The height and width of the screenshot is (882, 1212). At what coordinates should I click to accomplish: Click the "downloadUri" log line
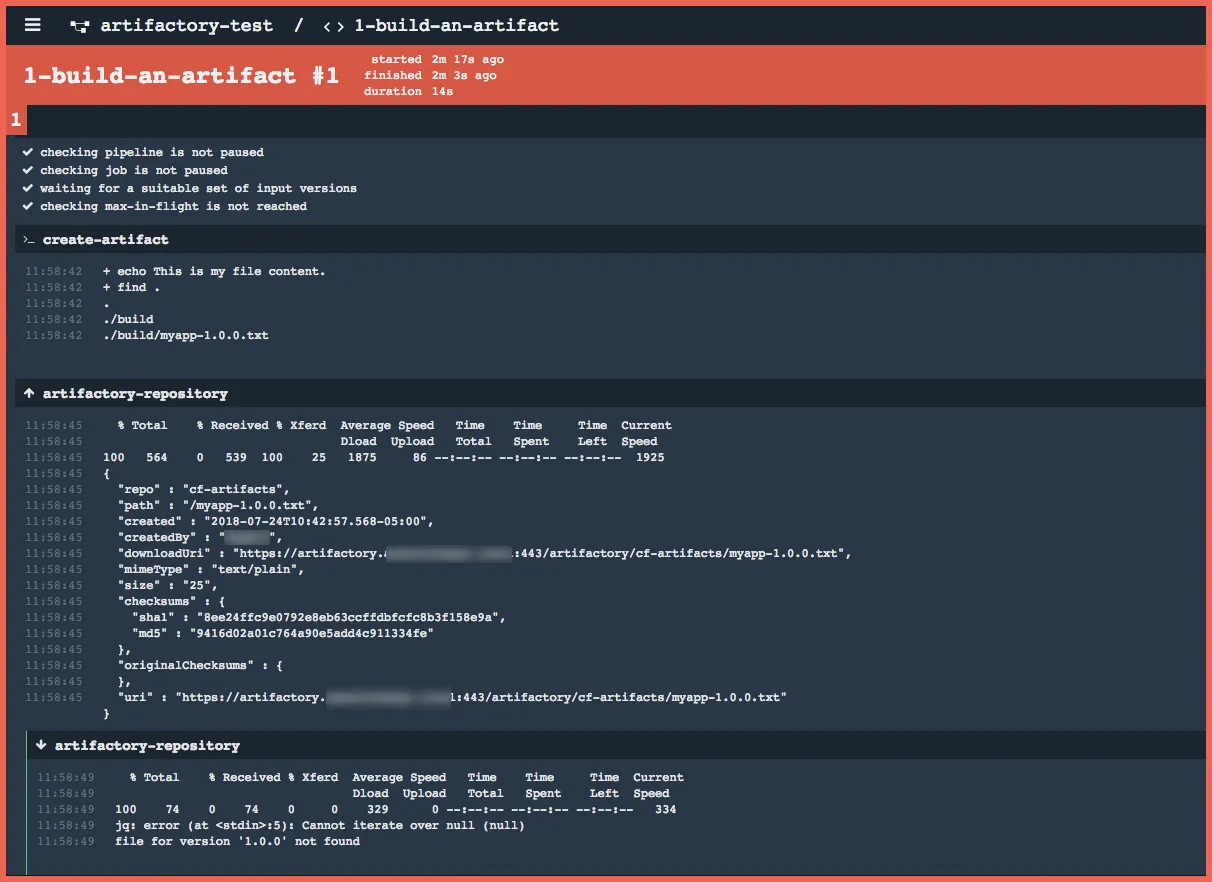484,554
